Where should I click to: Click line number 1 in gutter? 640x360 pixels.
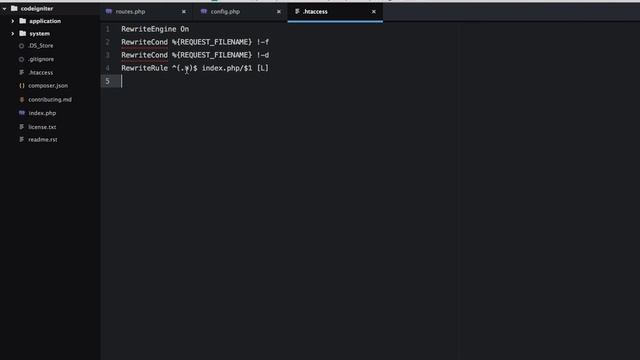108,29
